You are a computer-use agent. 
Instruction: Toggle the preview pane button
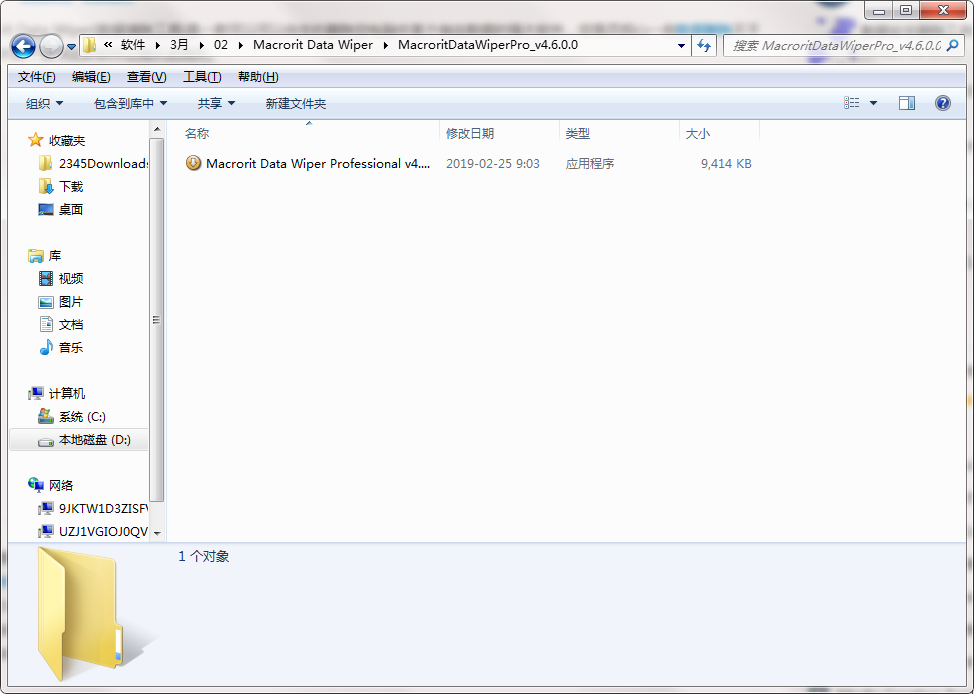(x=907, y=103)
